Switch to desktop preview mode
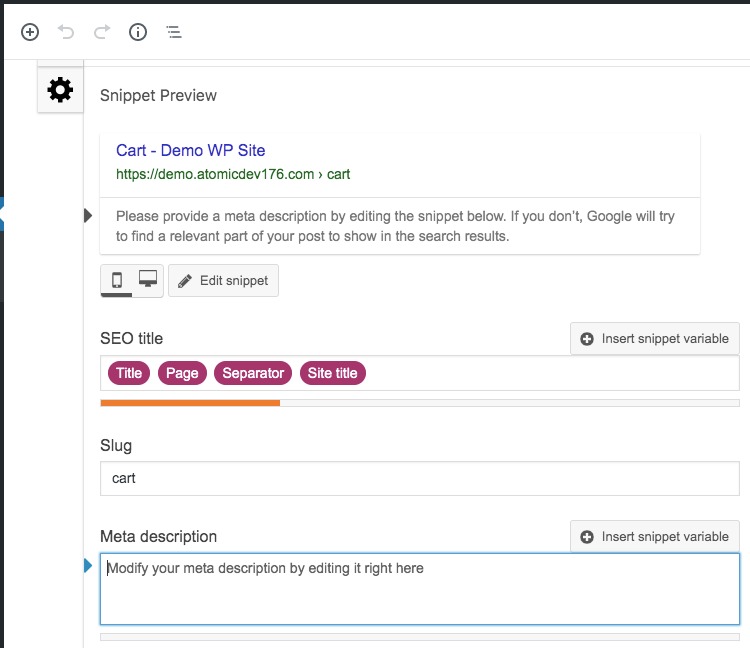 (x=148, y=280)
